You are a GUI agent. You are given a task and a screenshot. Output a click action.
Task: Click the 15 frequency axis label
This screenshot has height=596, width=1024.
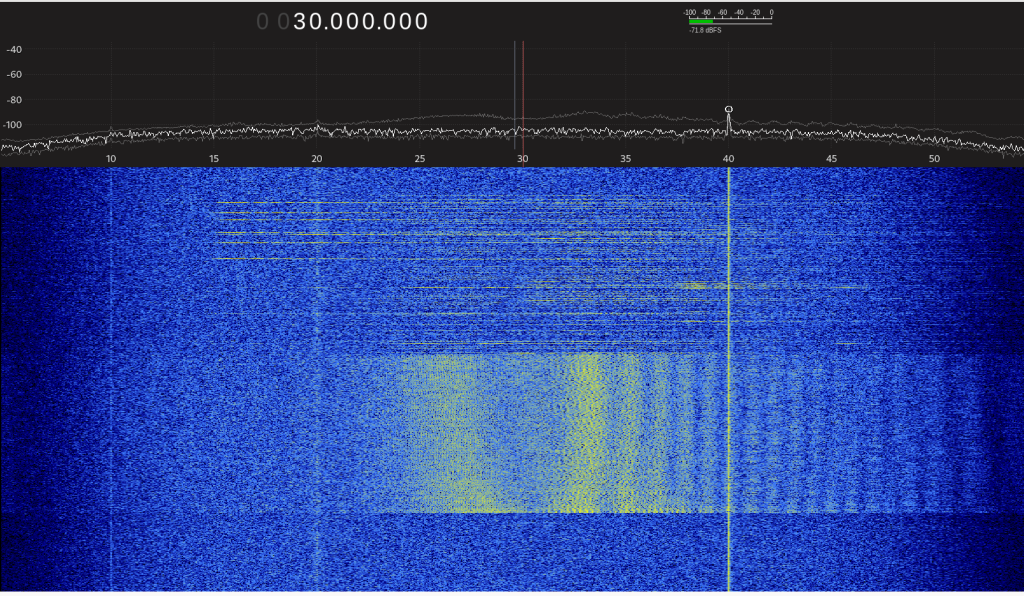(x=214, y=159)
